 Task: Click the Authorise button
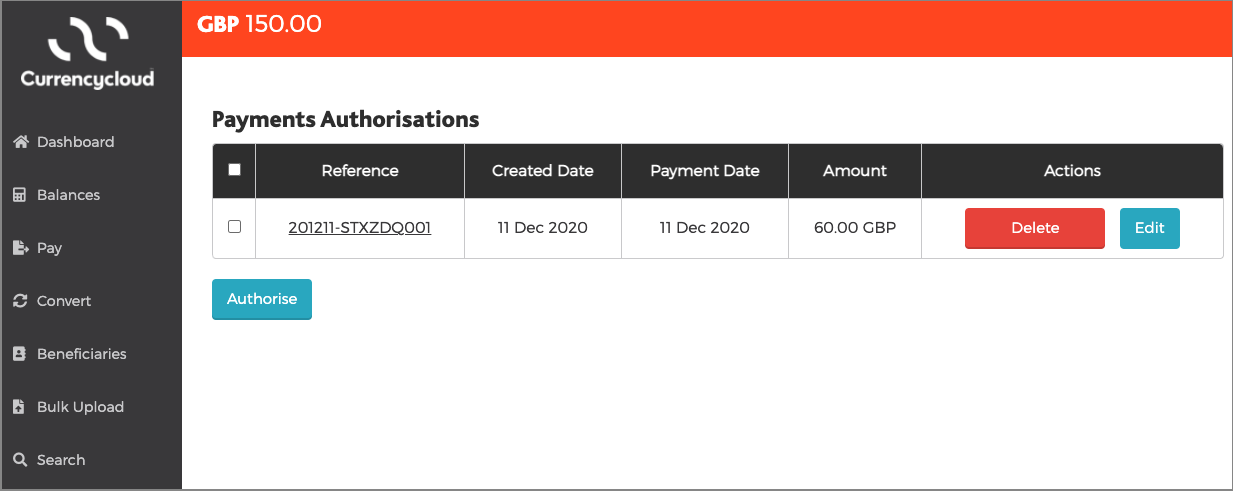coord(262,299)
